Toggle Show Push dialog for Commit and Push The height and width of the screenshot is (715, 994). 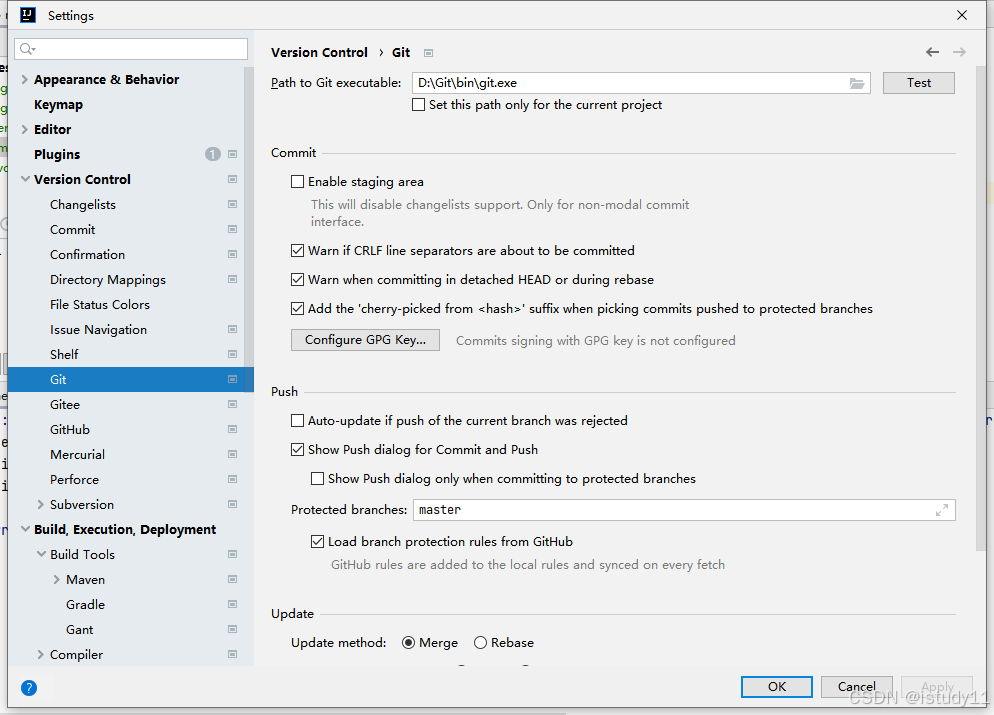pyautogui.click(x=297, y=449)
